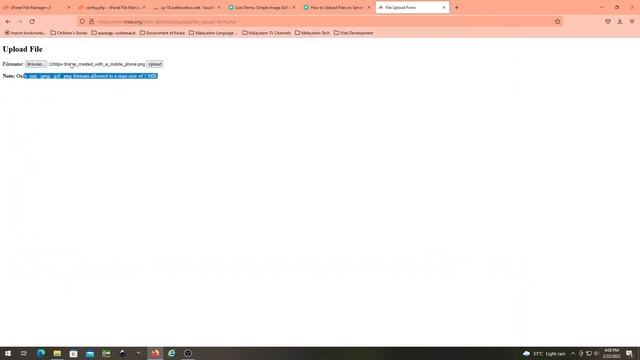
Task: Click the browser forward arrow
Action: (x=20, y=21)
